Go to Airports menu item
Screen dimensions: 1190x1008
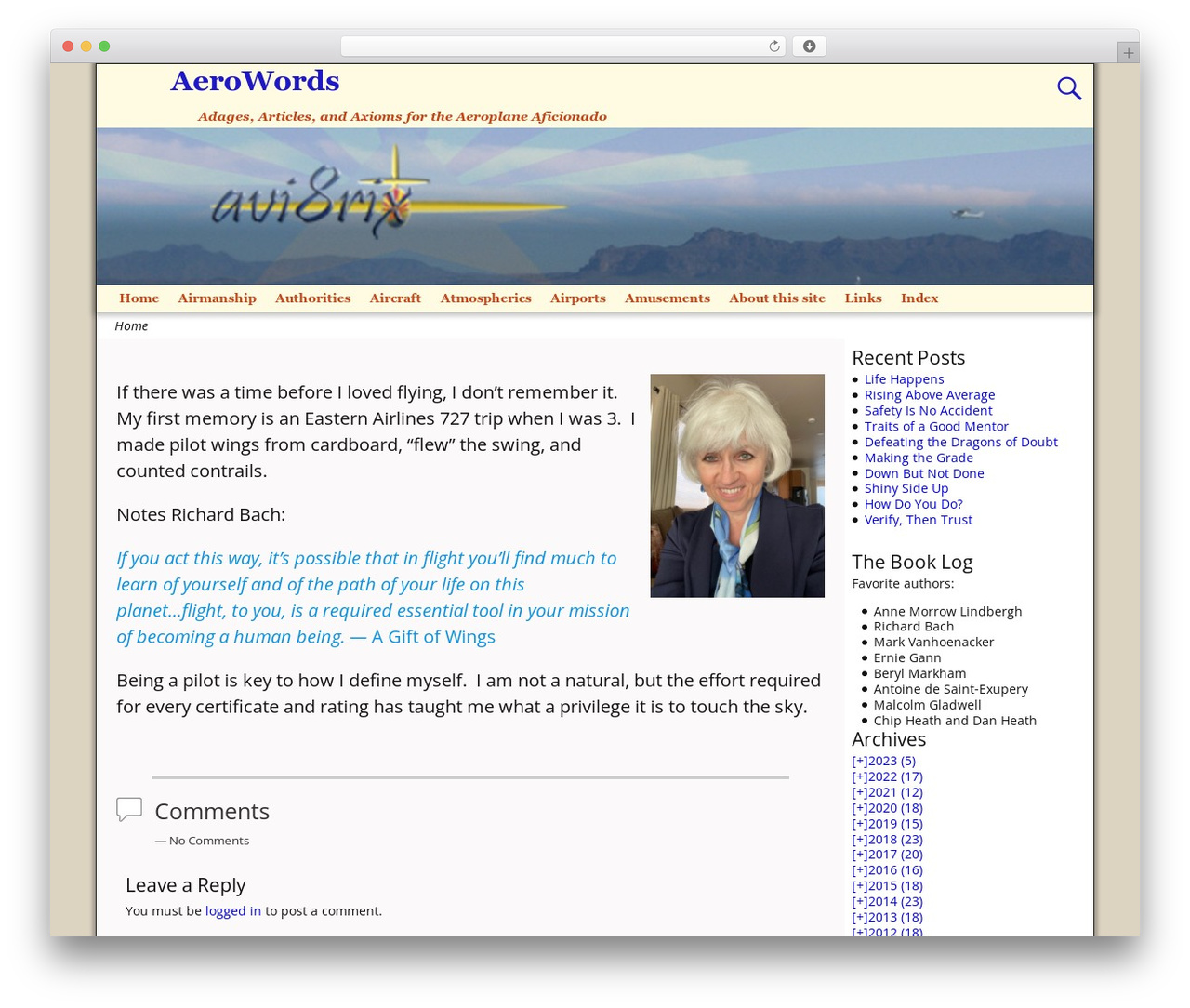tap(577, 298)
